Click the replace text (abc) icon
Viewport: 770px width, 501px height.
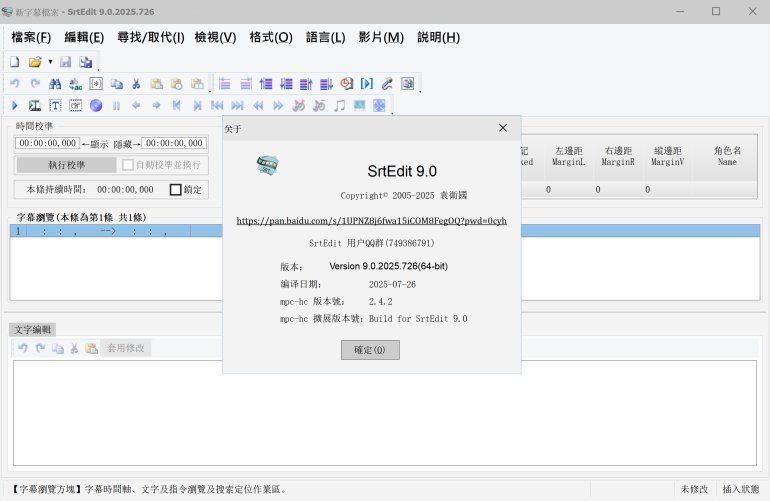76,84
